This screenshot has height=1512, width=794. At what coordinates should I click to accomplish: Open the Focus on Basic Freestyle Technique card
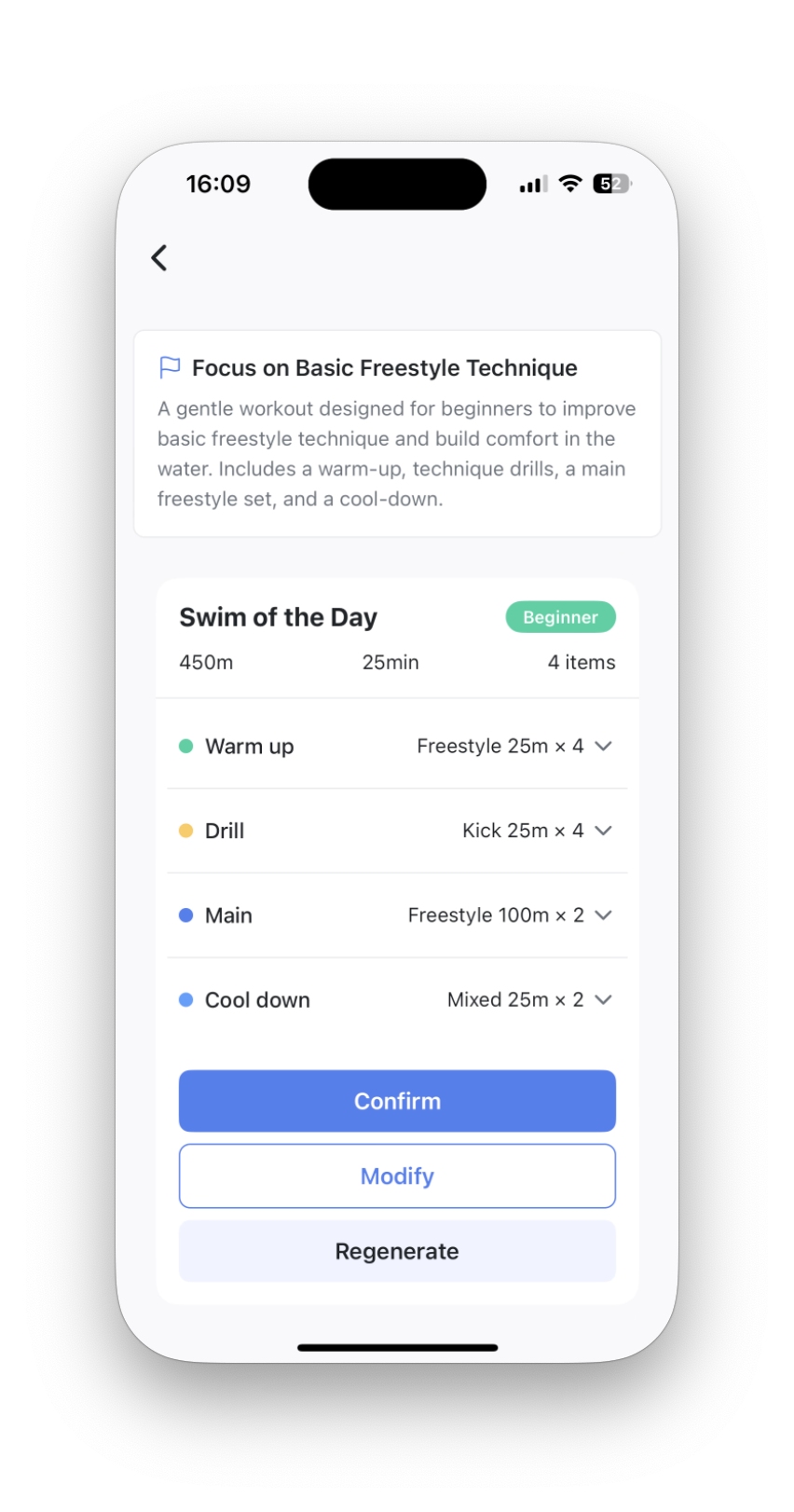[397, 433]
